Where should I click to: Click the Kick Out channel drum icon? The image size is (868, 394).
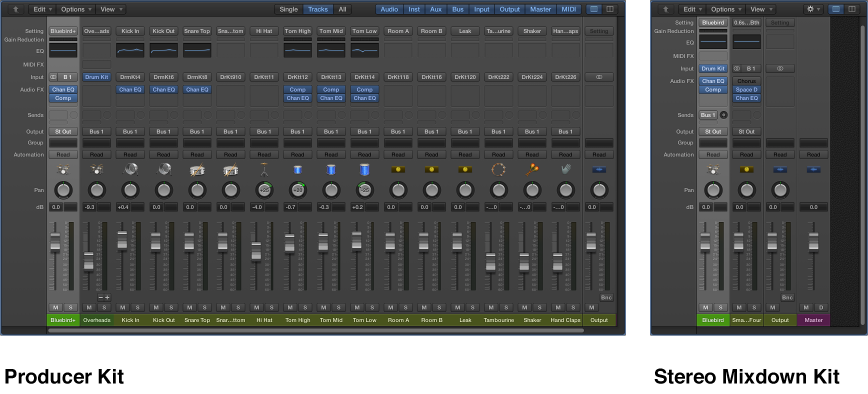(x=163, y=169)
